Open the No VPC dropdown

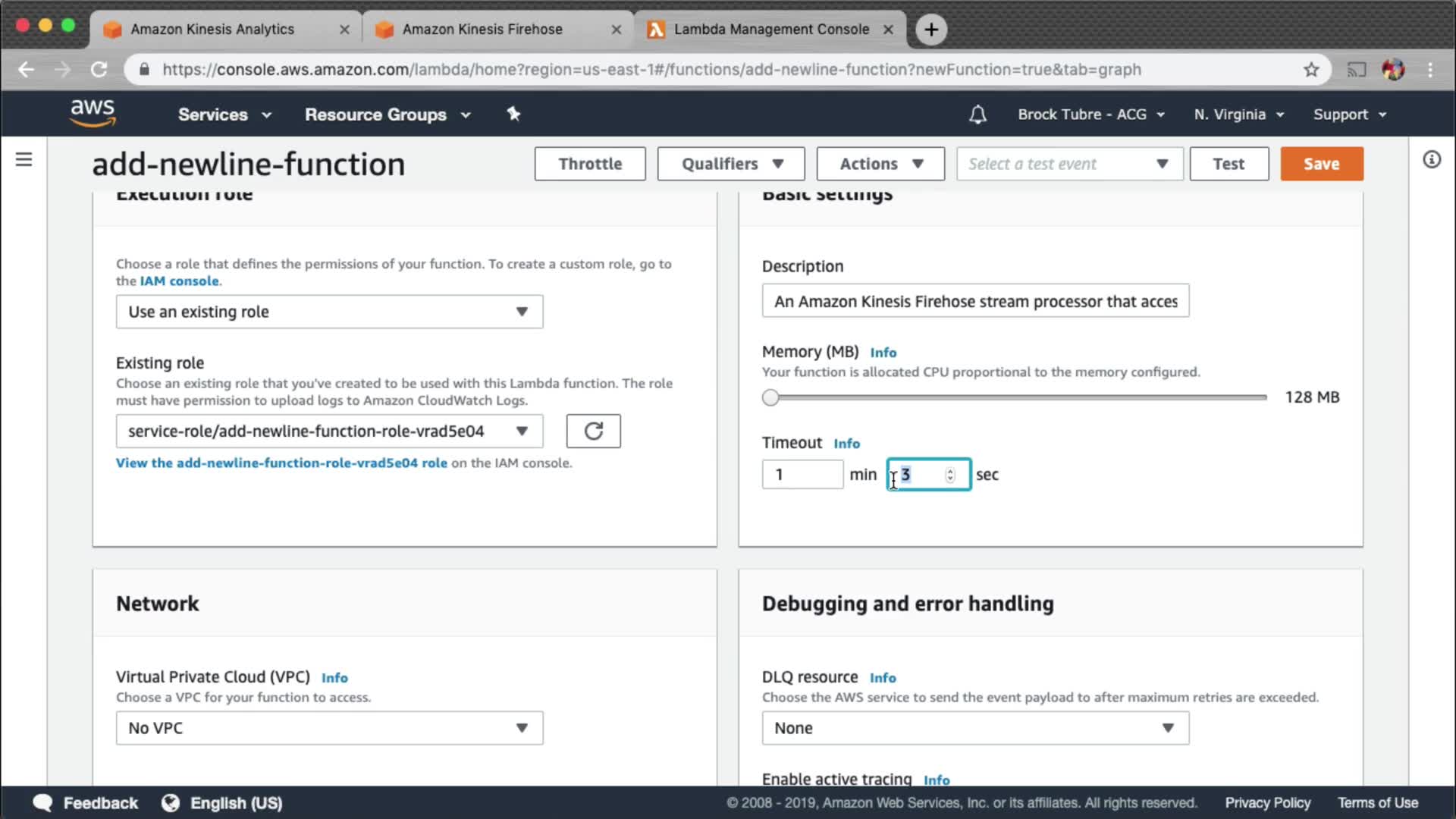(329, 728)
